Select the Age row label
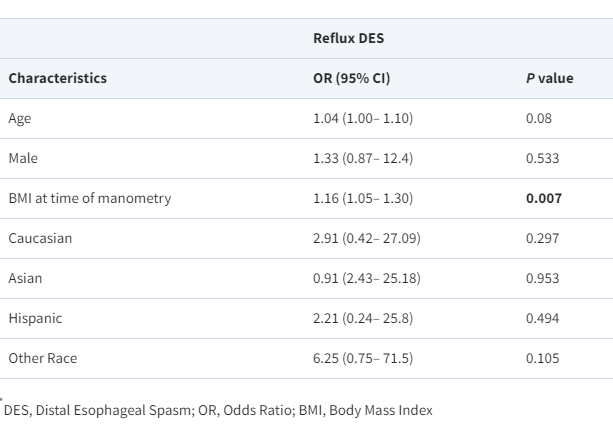This screenshot has width=613, height=427. [x=19, y=118]
